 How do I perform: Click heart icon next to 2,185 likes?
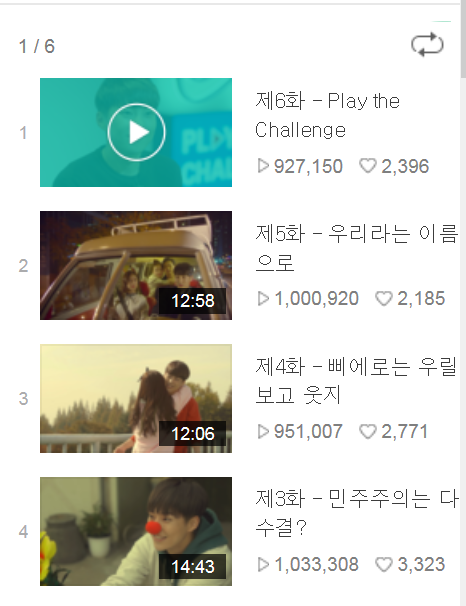click(384, 299)
